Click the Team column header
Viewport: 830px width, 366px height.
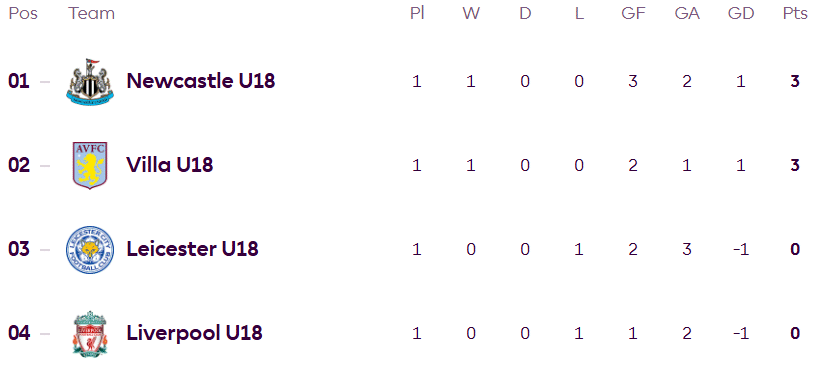point(92,13)
